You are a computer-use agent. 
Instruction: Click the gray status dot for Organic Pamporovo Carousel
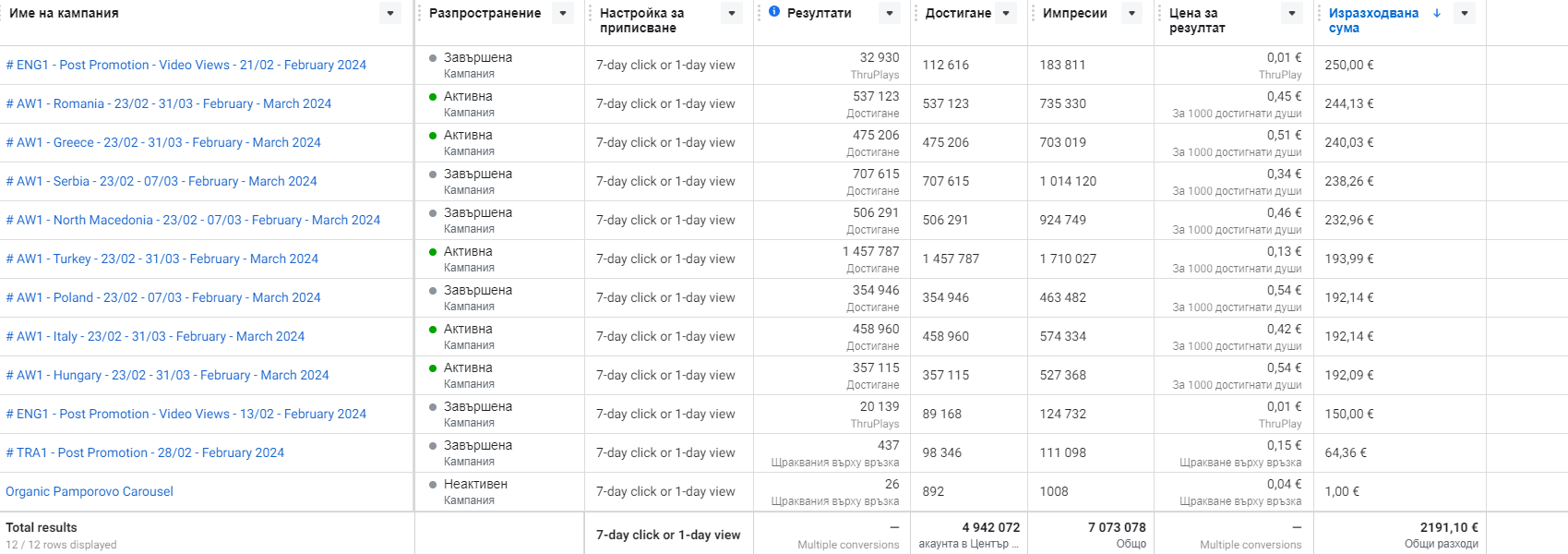(x=433, y=485)
